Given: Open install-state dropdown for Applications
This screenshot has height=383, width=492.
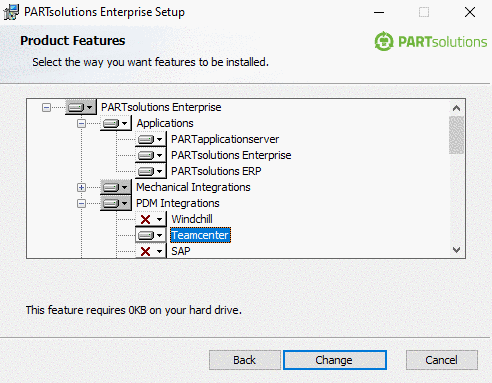Looking at the screenshot, I should click(x=116, y=123).
